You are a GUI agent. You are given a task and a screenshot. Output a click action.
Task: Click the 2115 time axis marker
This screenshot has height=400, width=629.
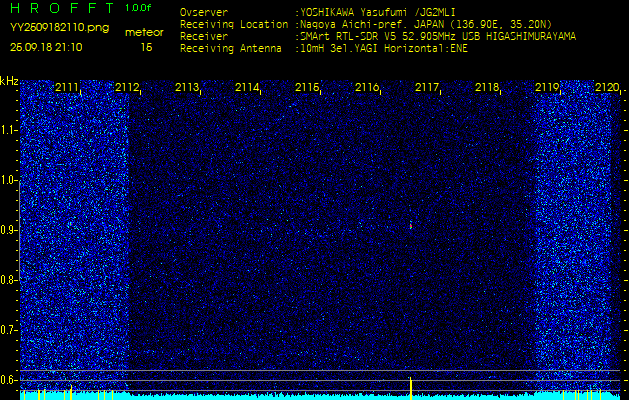(307, 87)
